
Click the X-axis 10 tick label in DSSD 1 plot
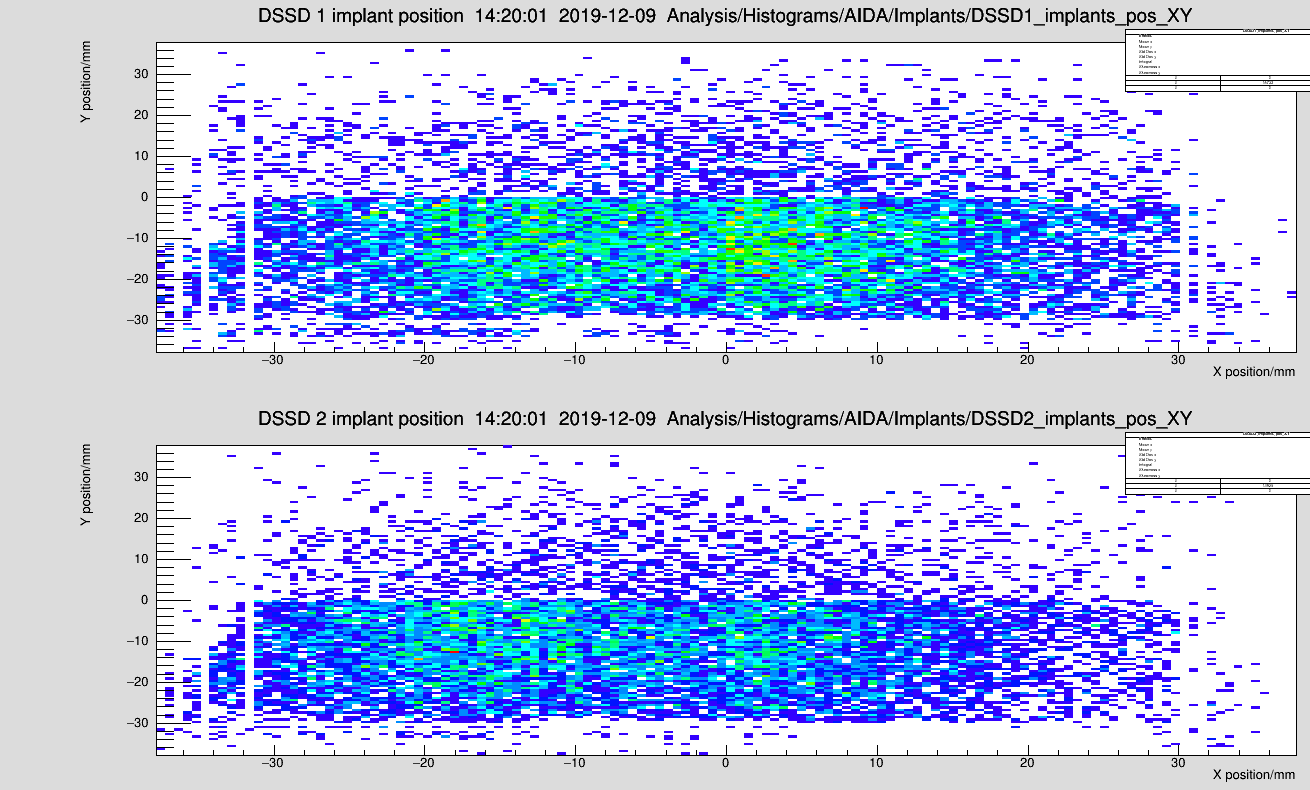click(877, 360)
